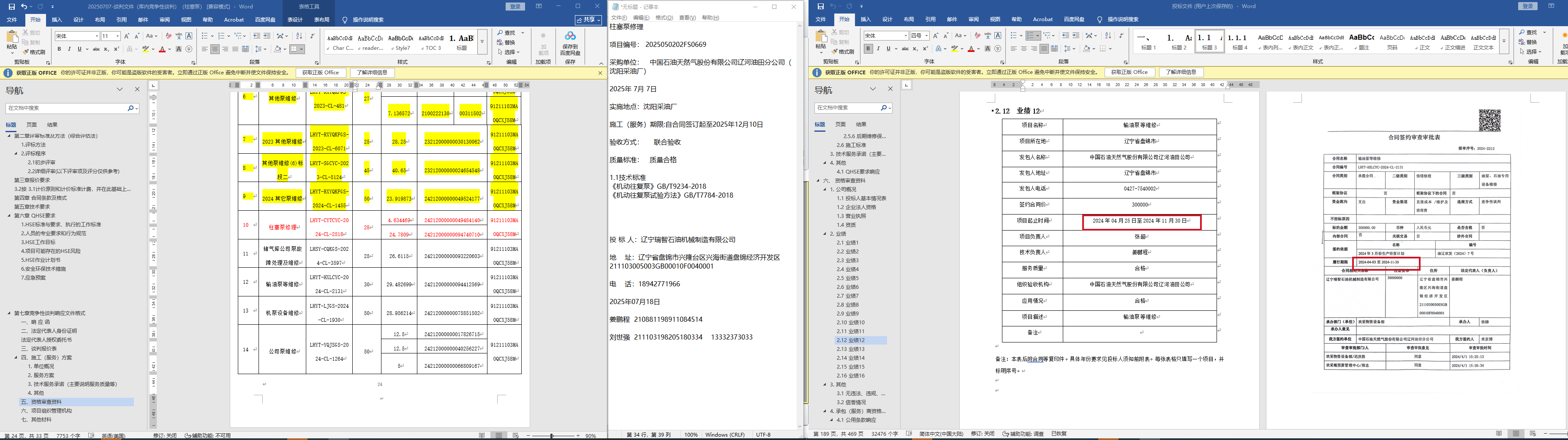
Task: Open Notepad 格式(O) menu
Action: point(664,18)
